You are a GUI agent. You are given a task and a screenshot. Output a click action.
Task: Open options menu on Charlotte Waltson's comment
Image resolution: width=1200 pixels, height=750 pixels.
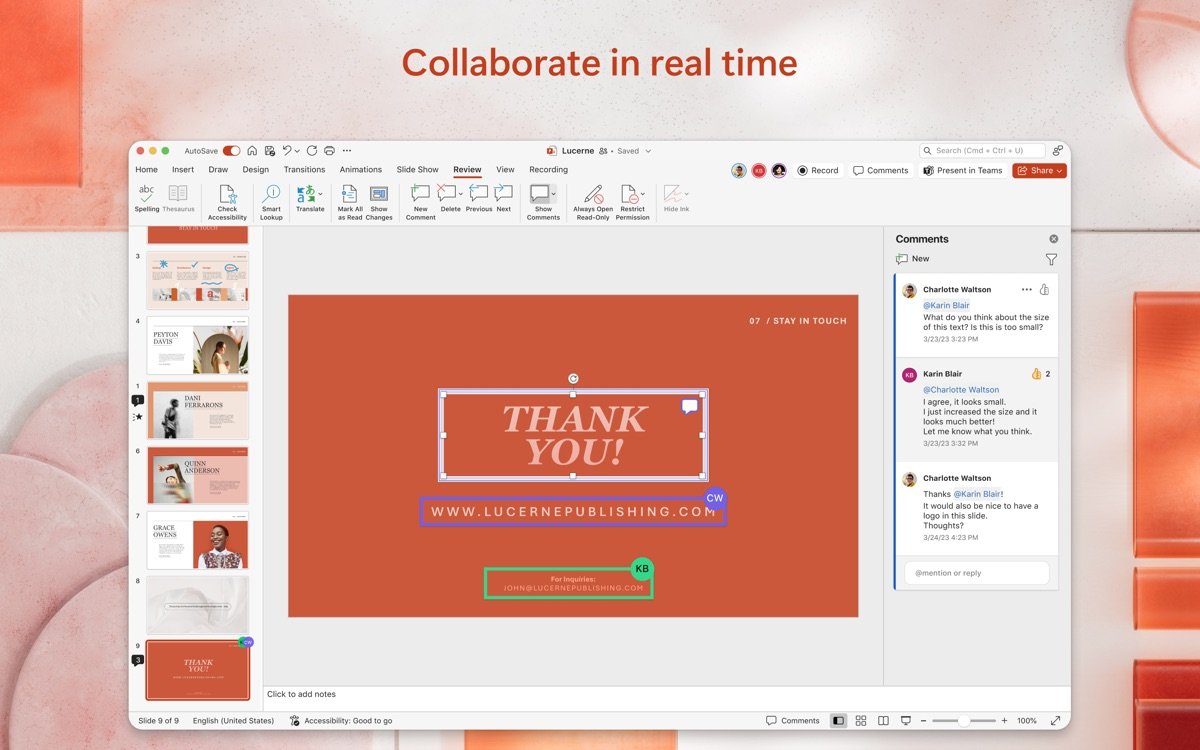[x=1026, y=289]
